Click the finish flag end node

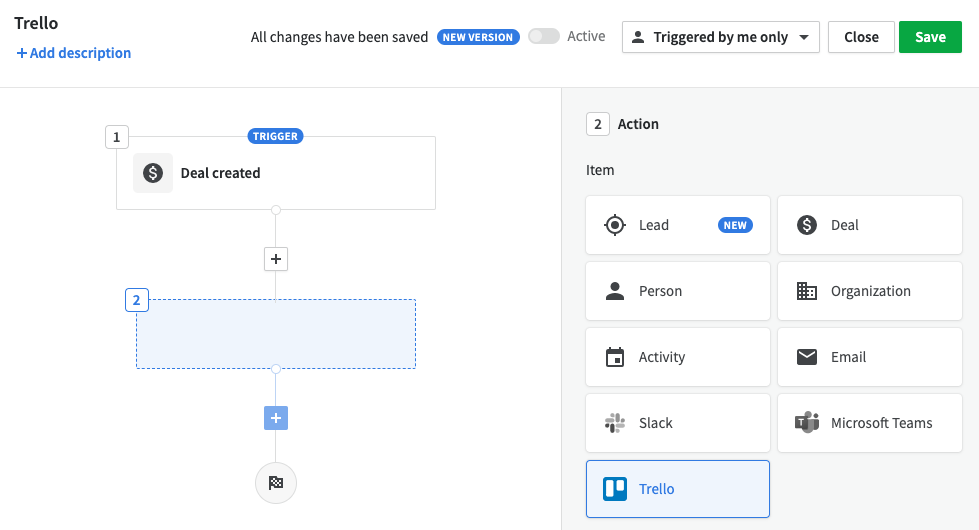(276, 482)
